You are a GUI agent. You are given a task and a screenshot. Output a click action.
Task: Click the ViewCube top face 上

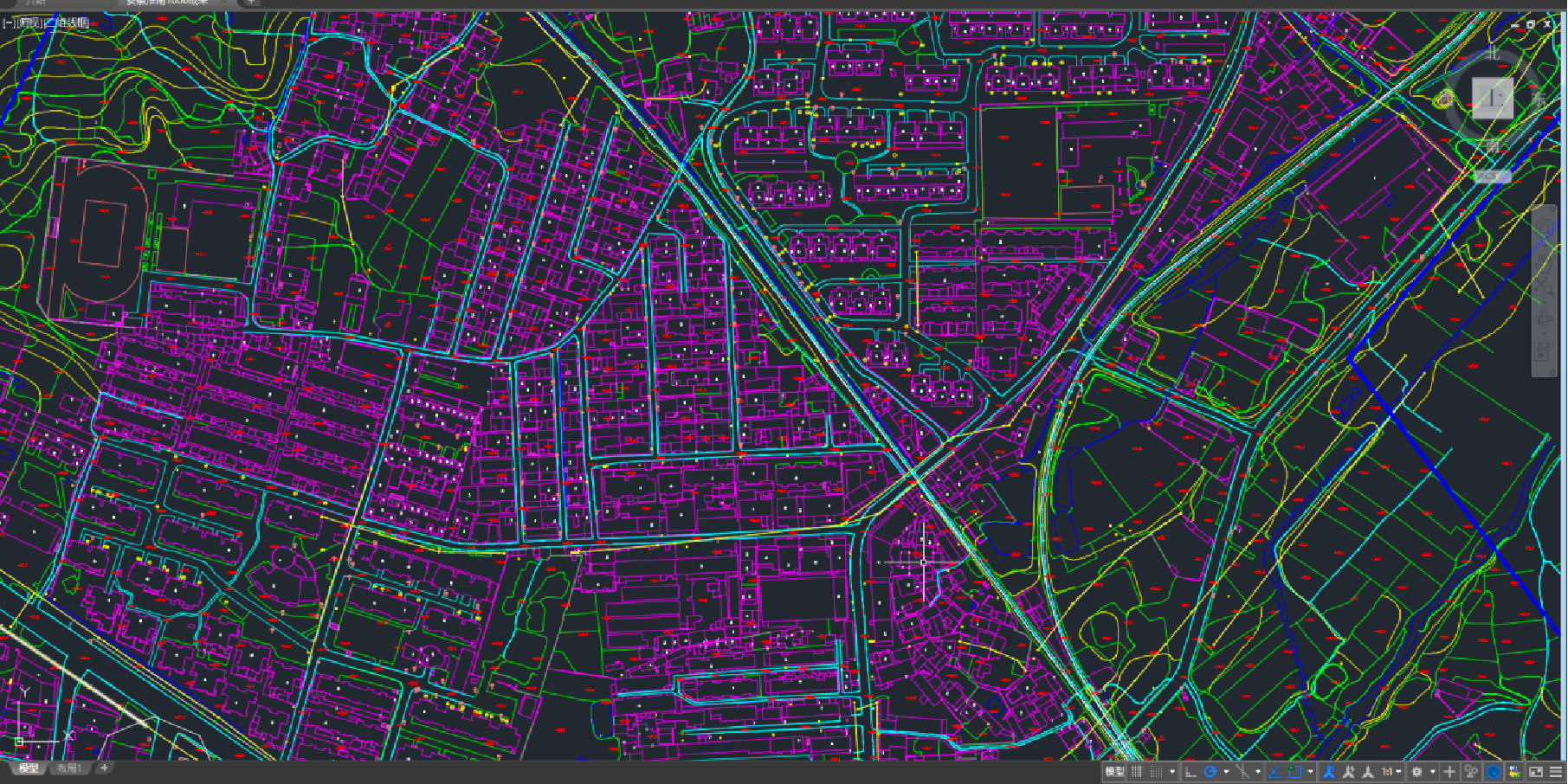tap(1493, 98)
